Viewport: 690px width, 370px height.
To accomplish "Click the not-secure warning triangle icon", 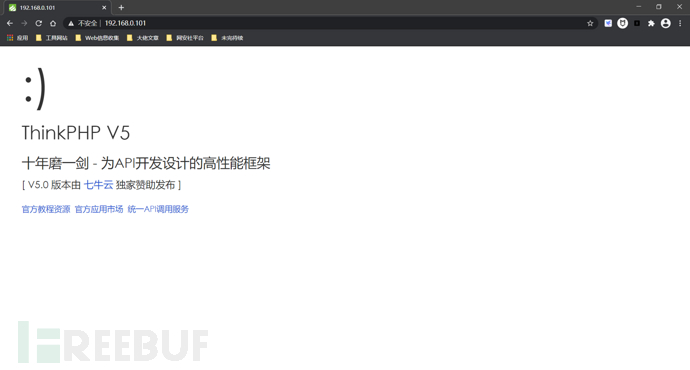I will click(71, 23).
